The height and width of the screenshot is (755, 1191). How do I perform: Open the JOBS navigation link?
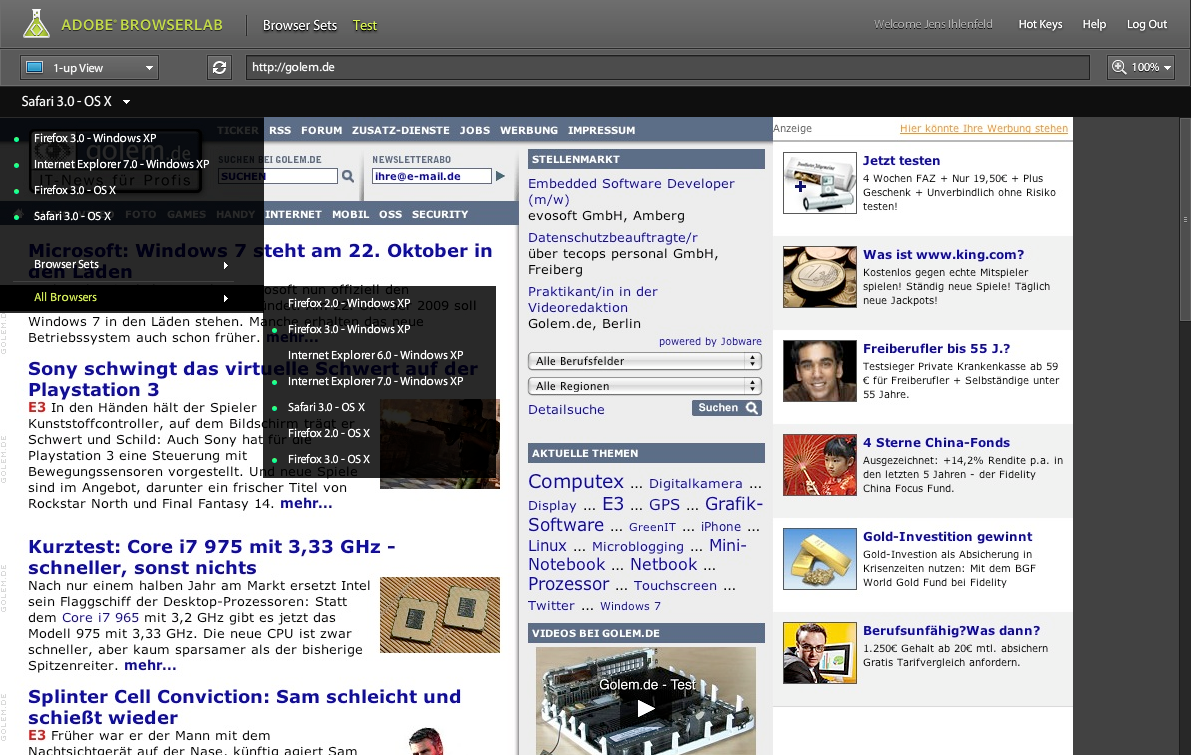(475, 130)
